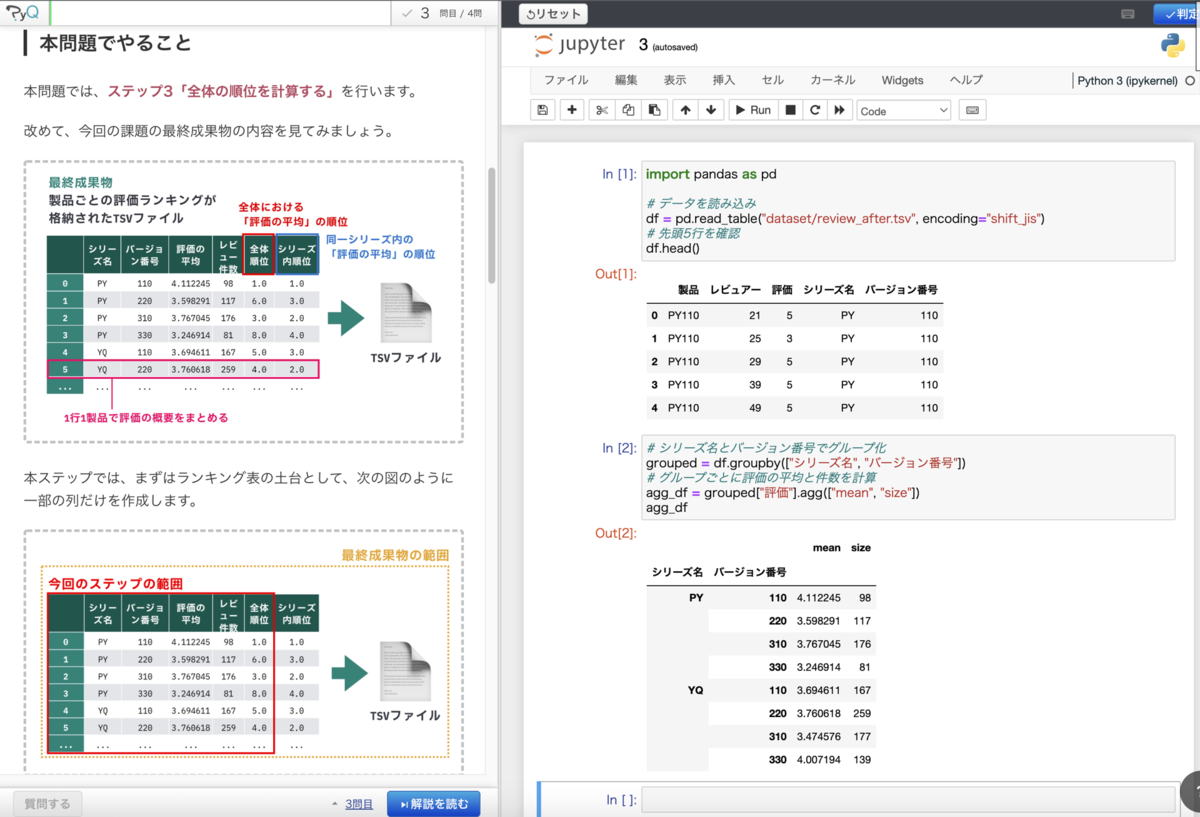Insert a cell below with the plus icon

click(x=572, y=110)
